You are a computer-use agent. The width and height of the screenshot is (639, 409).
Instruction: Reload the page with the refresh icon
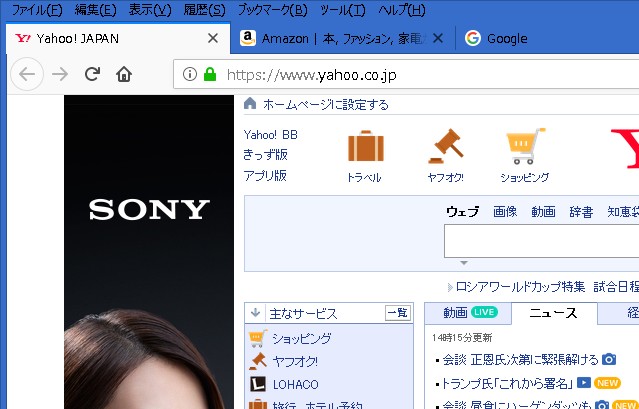[93, 74]
